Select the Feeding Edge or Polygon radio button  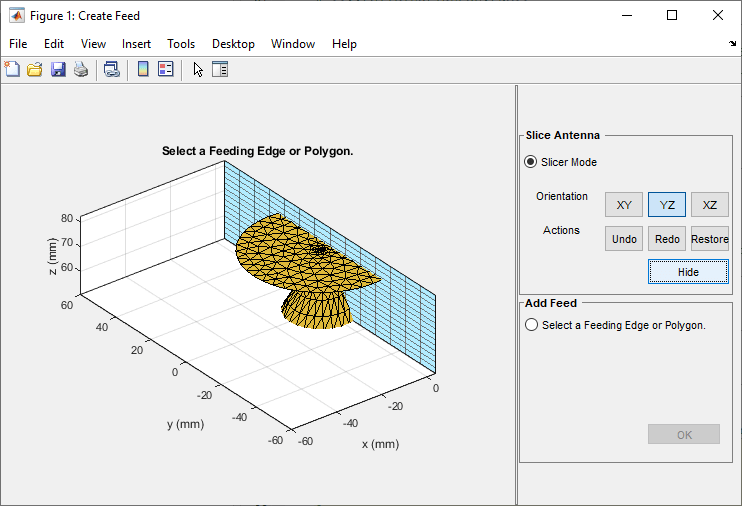point(531,325)
